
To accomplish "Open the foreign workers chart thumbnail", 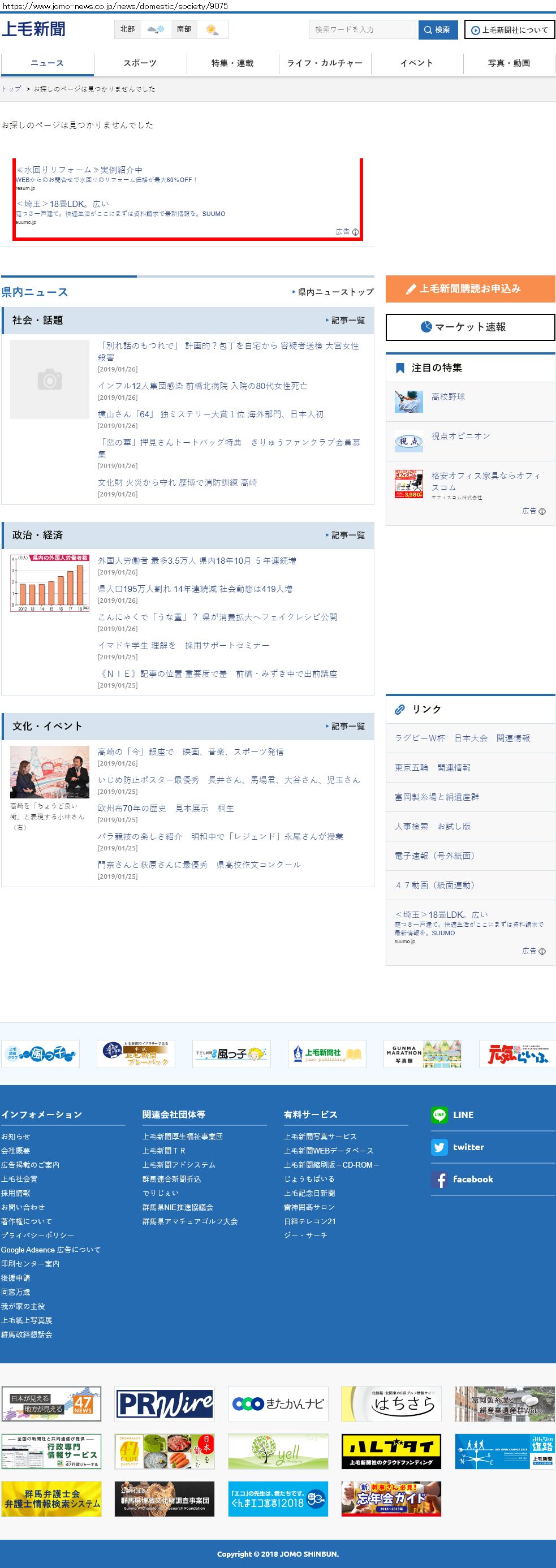I will coord(50,582).
